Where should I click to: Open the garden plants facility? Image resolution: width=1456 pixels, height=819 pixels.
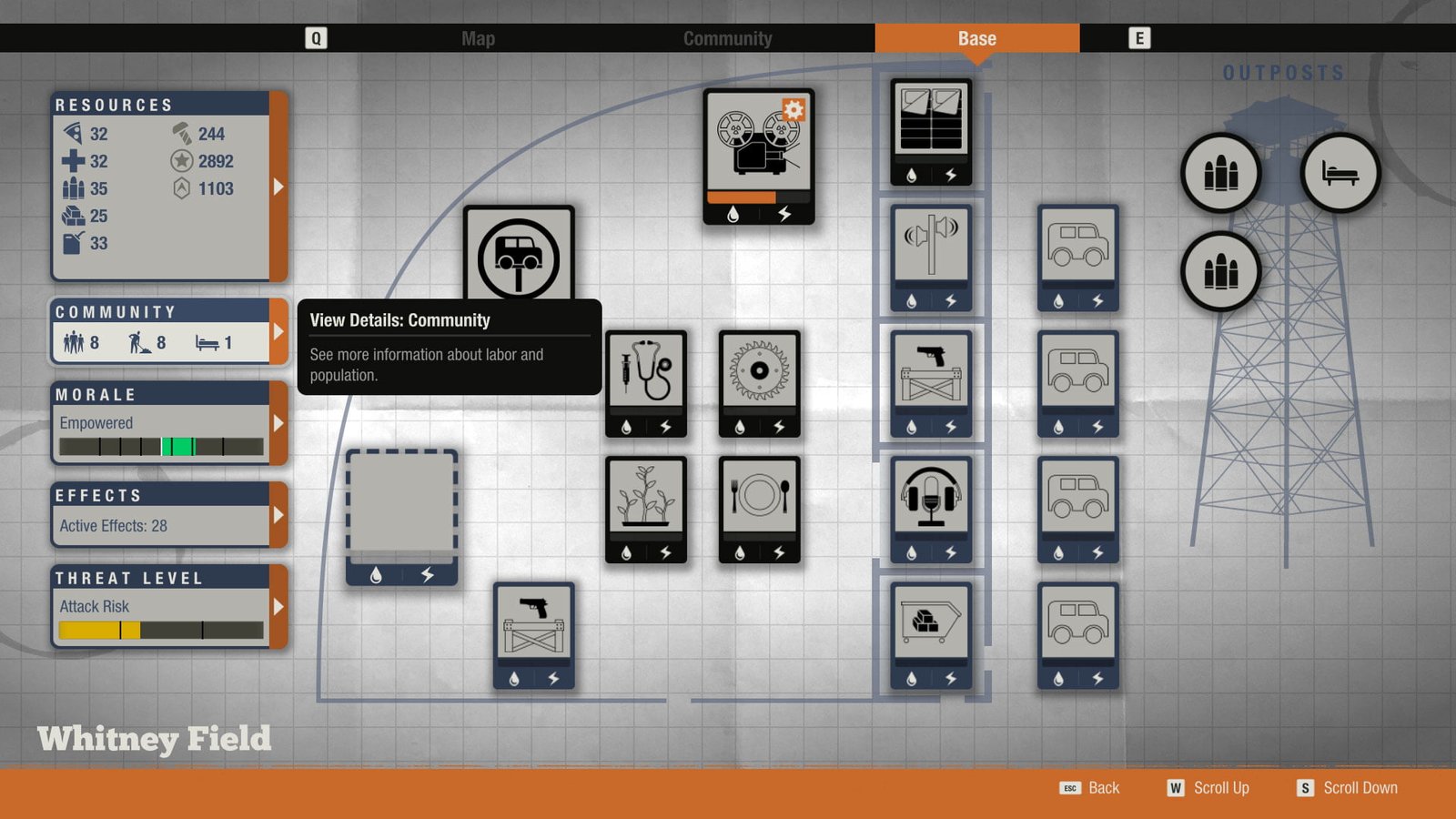[646, 510]
